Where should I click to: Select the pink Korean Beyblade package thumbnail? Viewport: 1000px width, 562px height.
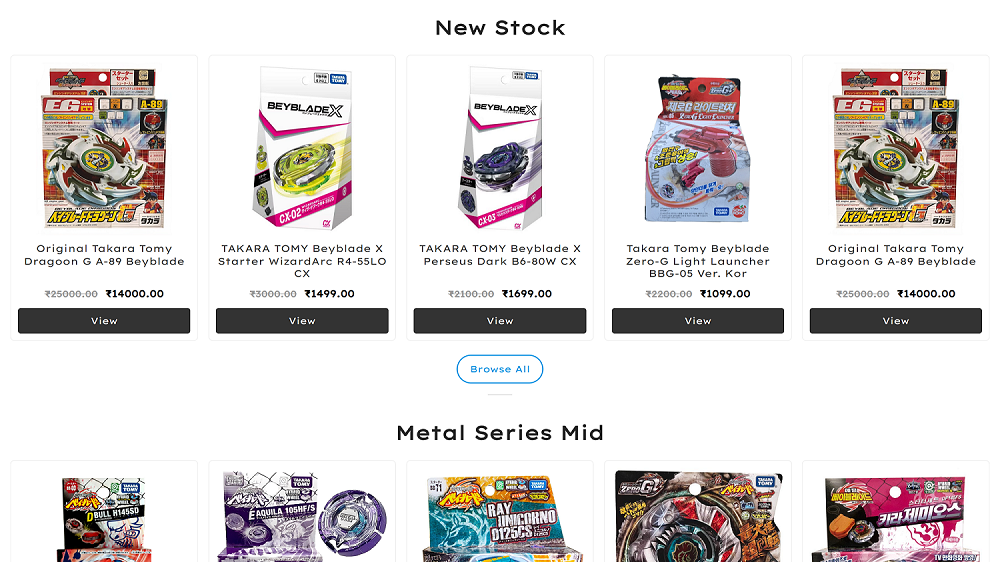pos(895,518)
